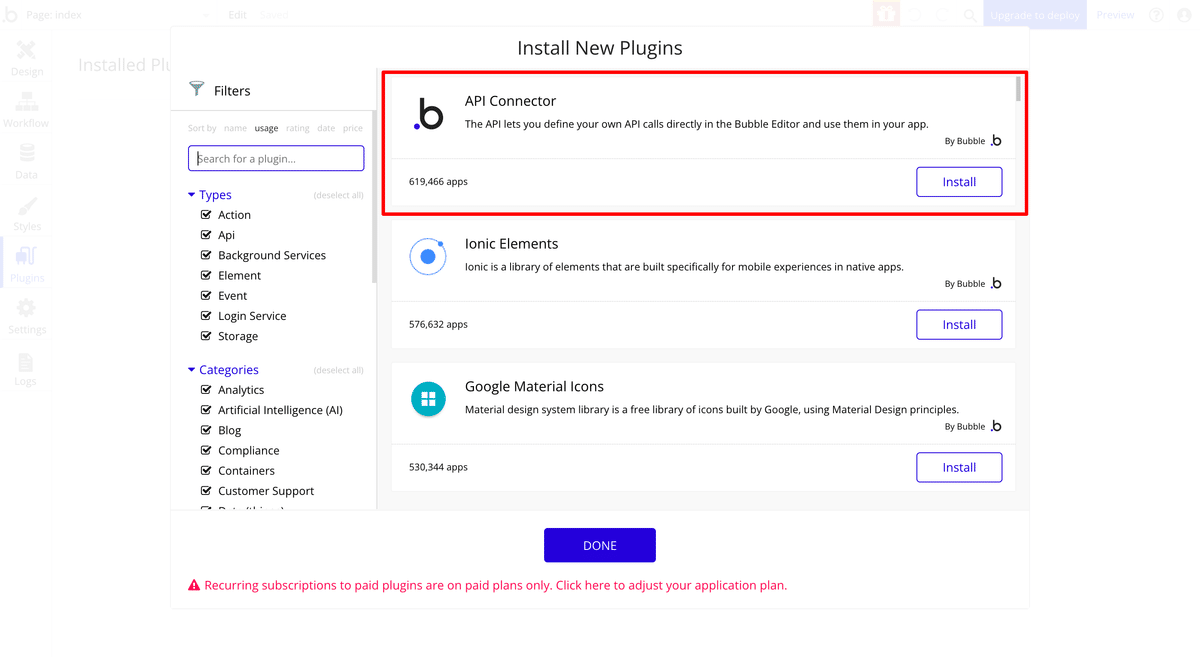
Task: Click the API Connector title
Action: 510,101
